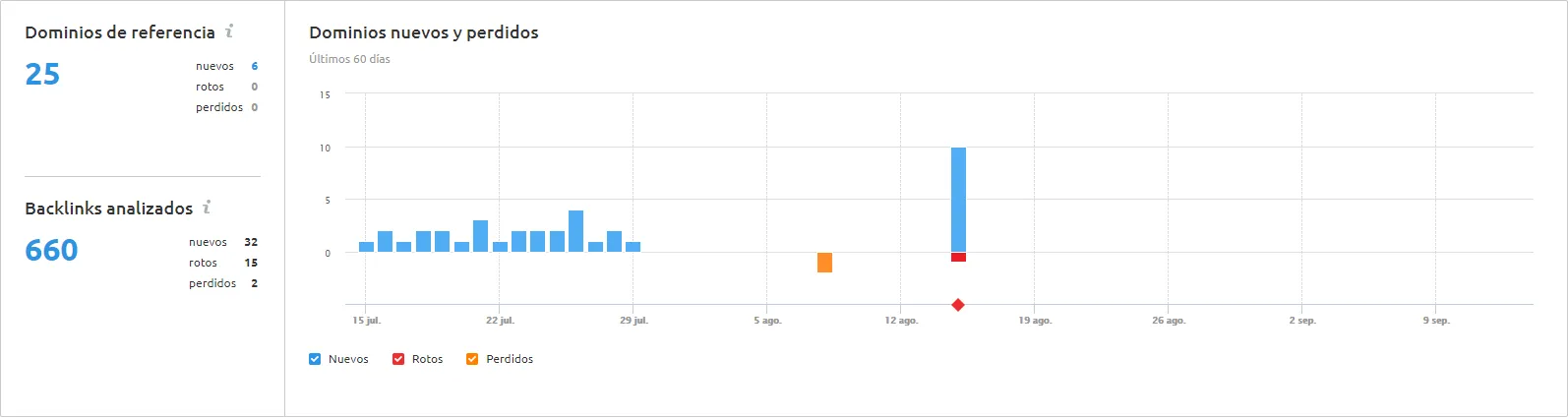1568x418 pixels.
Task: Click the last blue bar at 29 jul.
Action: [633, 247]
